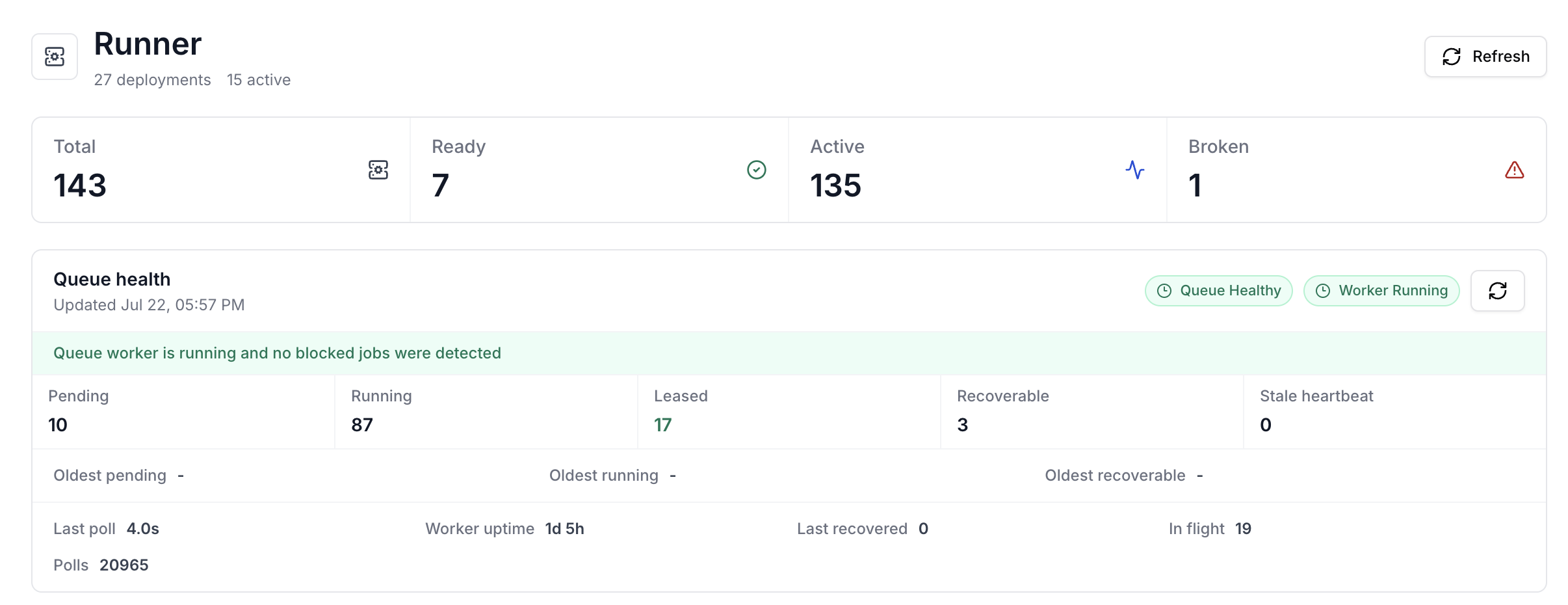Click the Leased 17 green value
The height and width of the screenshot is (605, 1568).
[662, 425]
